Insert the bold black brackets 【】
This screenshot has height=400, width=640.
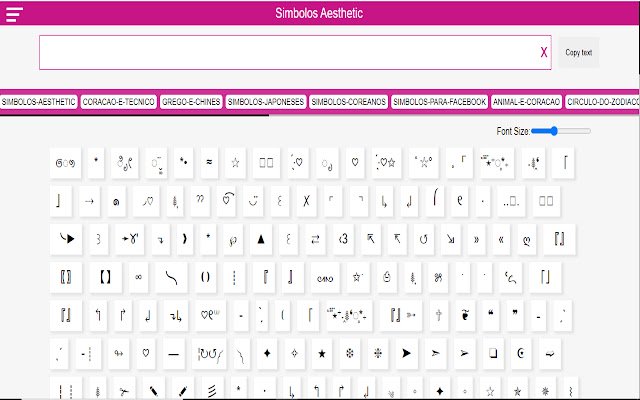(105, 278)
